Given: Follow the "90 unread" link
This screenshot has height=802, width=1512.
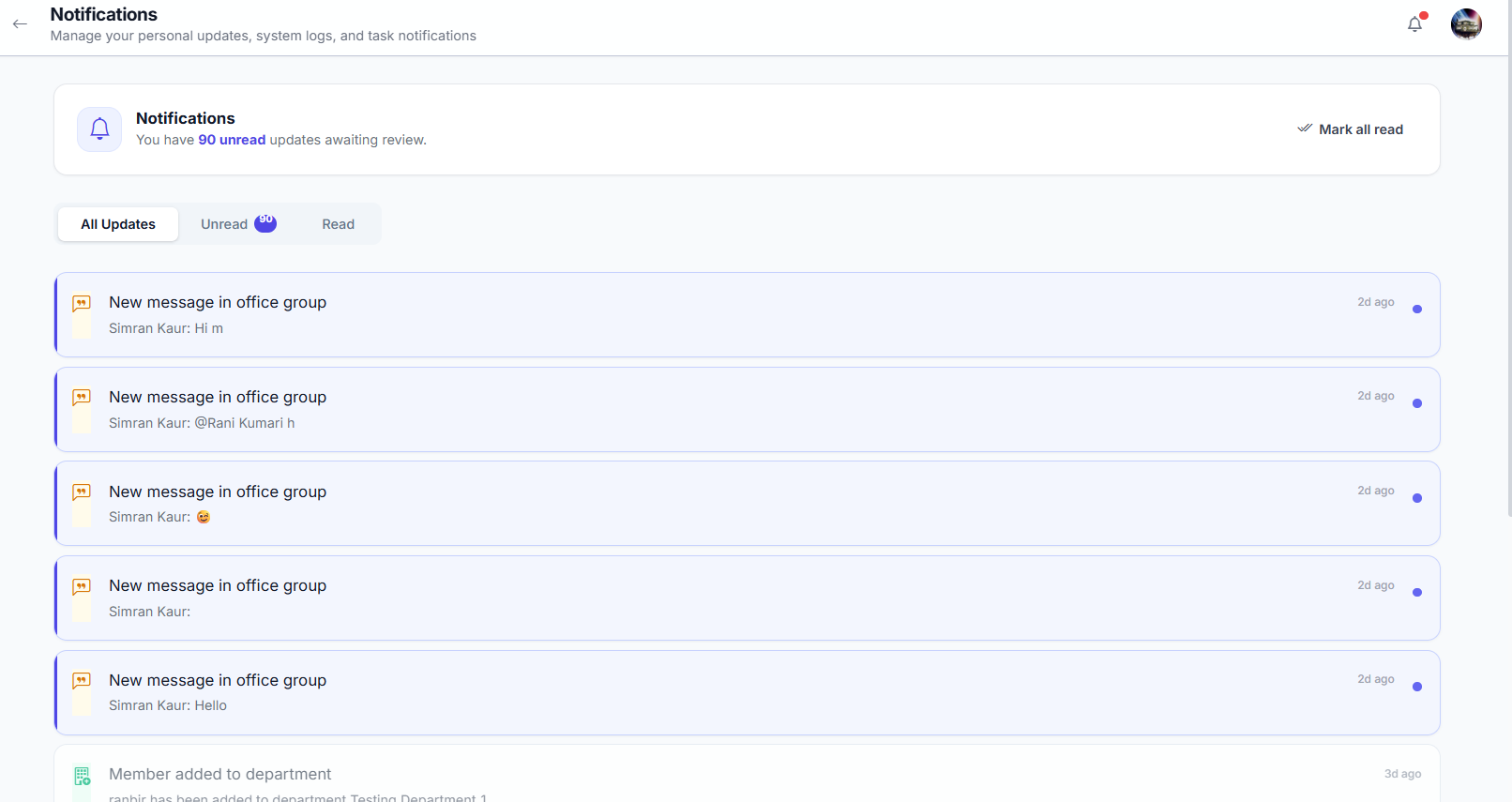Looking at the screenshot, I should 232,140.
